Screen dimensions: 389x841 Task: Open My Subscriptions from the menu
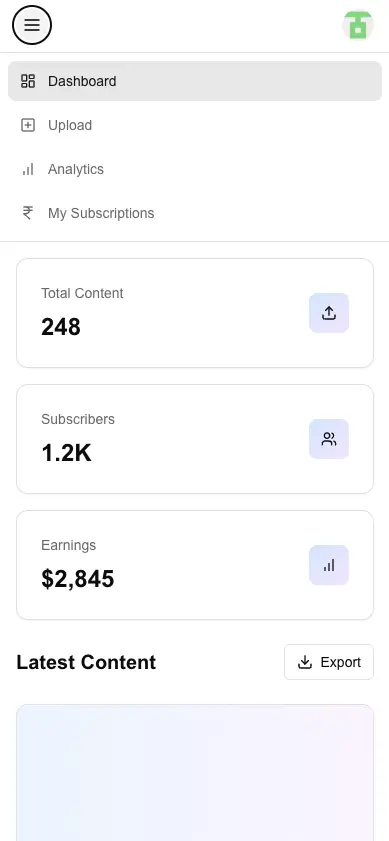(195, 213)
